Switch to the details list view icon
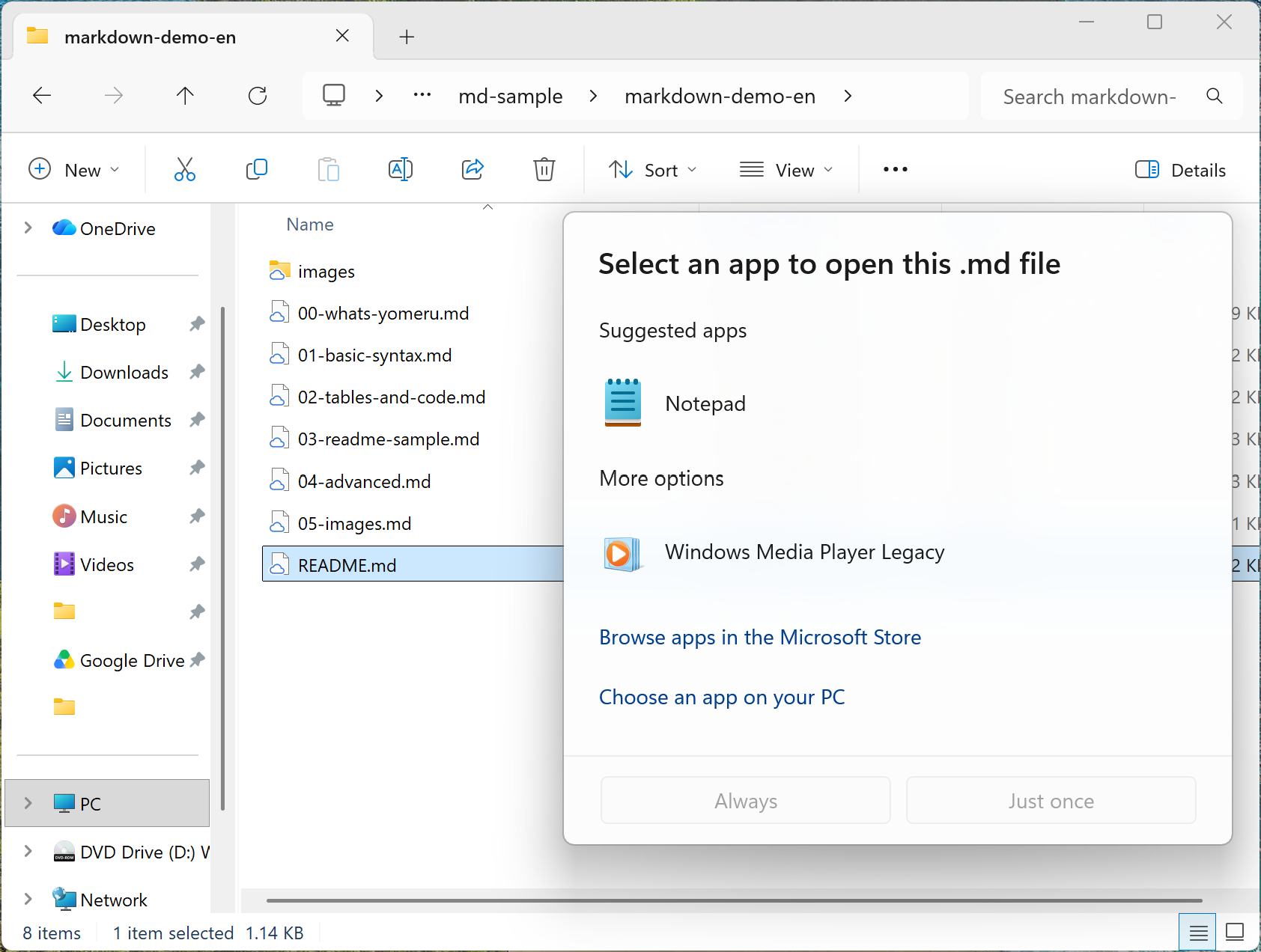1261x952 pixels. (x=1198, y=933)
